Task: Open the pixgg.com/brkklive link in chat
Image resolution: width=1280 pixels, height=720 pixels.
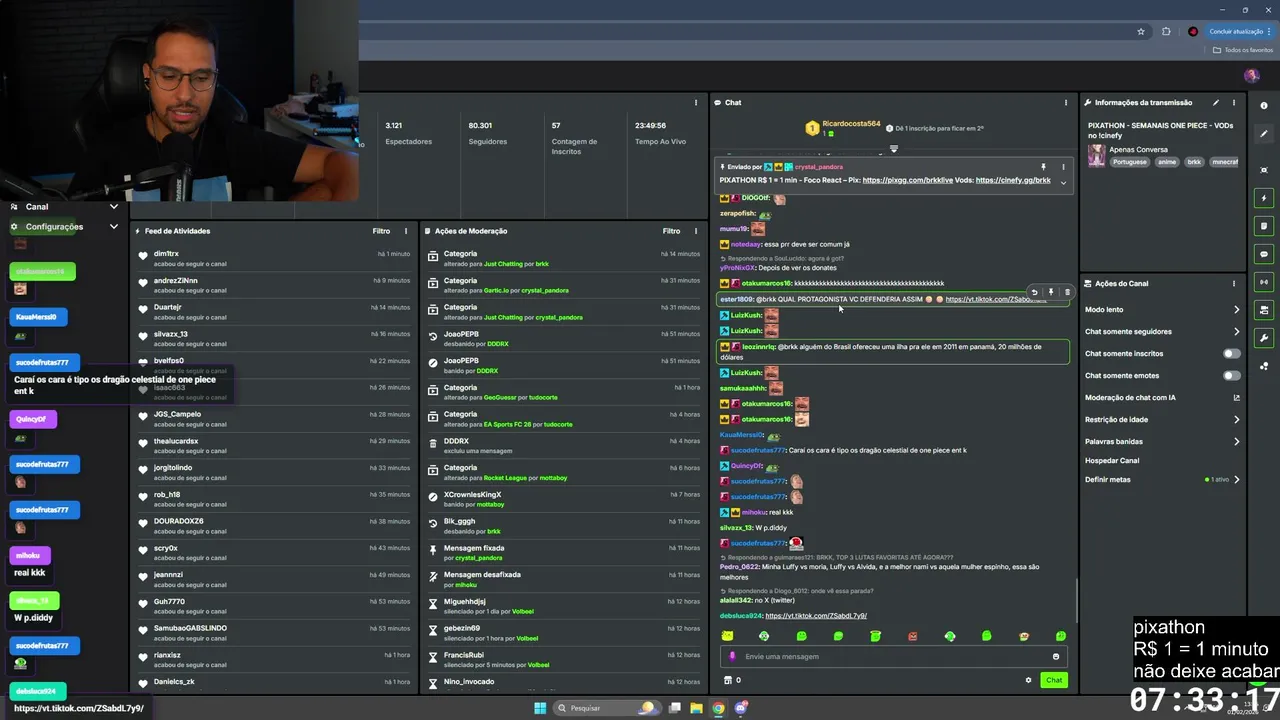Action: (x=907, y=180)
